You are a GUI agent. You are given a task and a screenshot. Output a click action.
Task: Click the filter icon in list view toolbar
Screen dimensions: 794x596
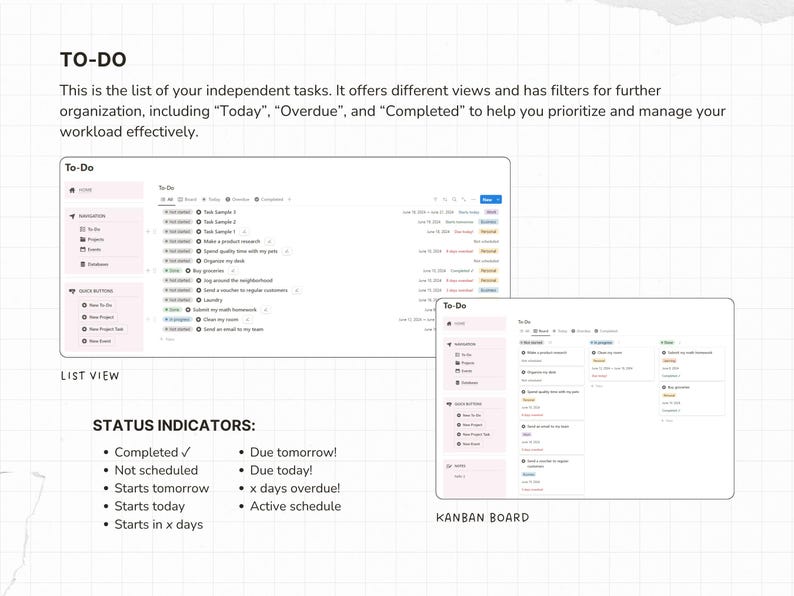coord(435,200)
